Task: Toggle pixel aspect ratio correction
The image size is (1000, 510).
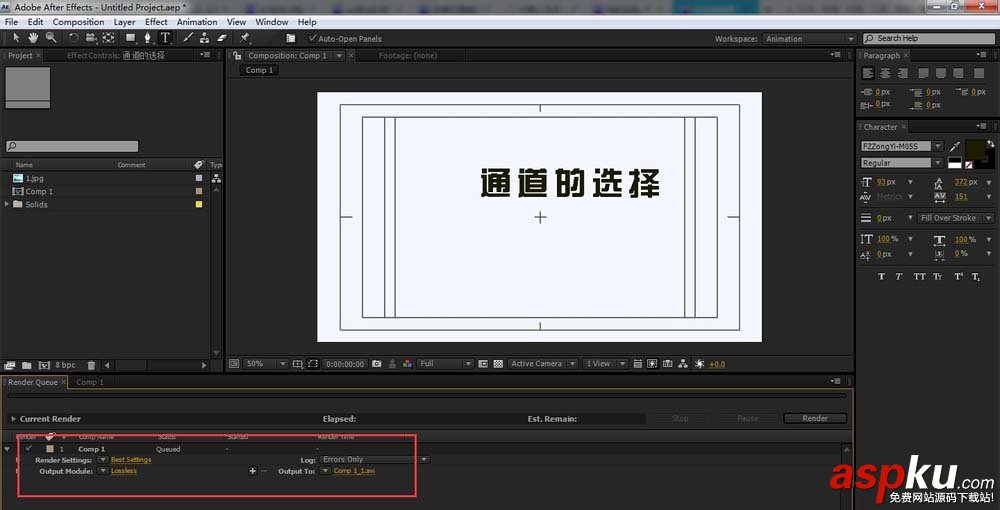Action: click(x=637, y=363)
